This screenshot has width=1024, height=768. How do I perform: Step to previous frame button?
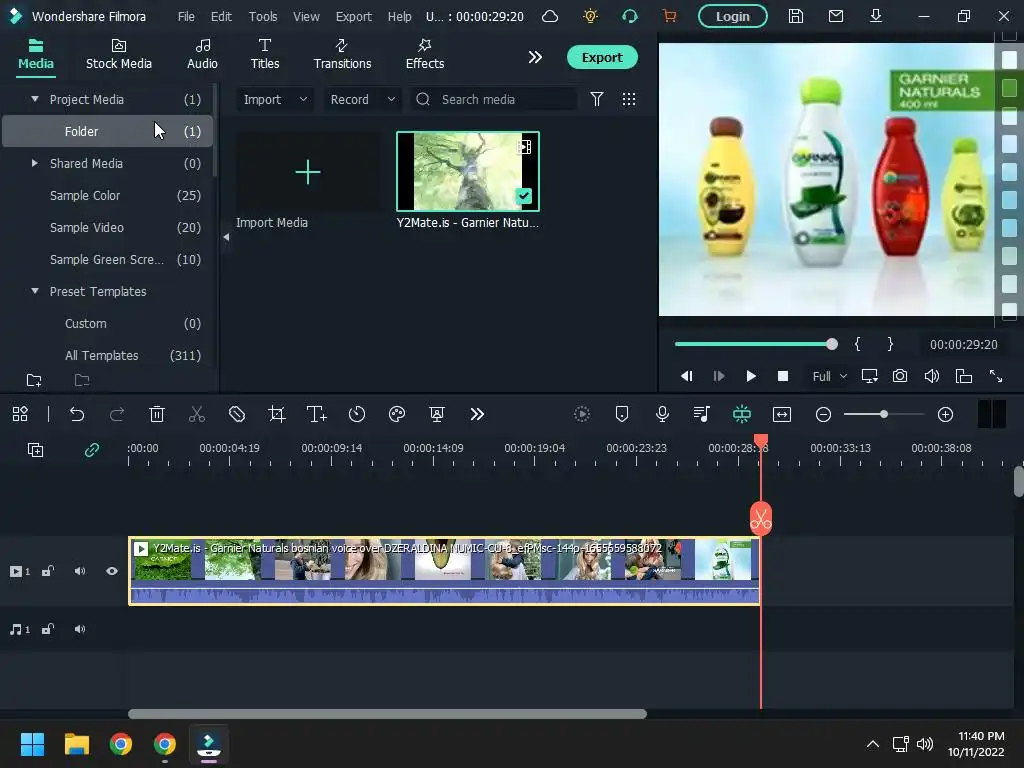[x=686, y=376]
